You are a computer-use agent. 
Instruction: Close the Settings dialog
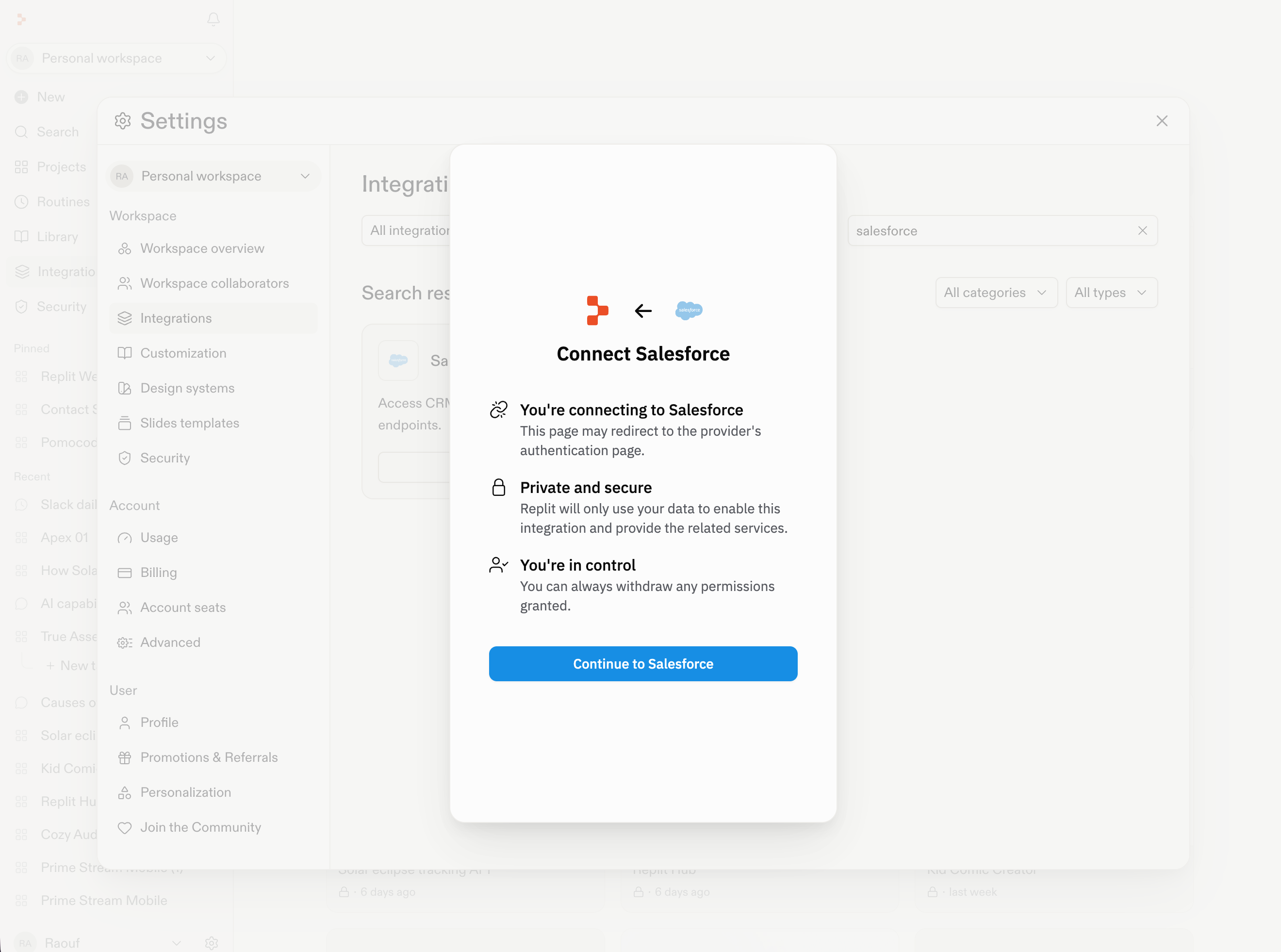coord(1162,121)
